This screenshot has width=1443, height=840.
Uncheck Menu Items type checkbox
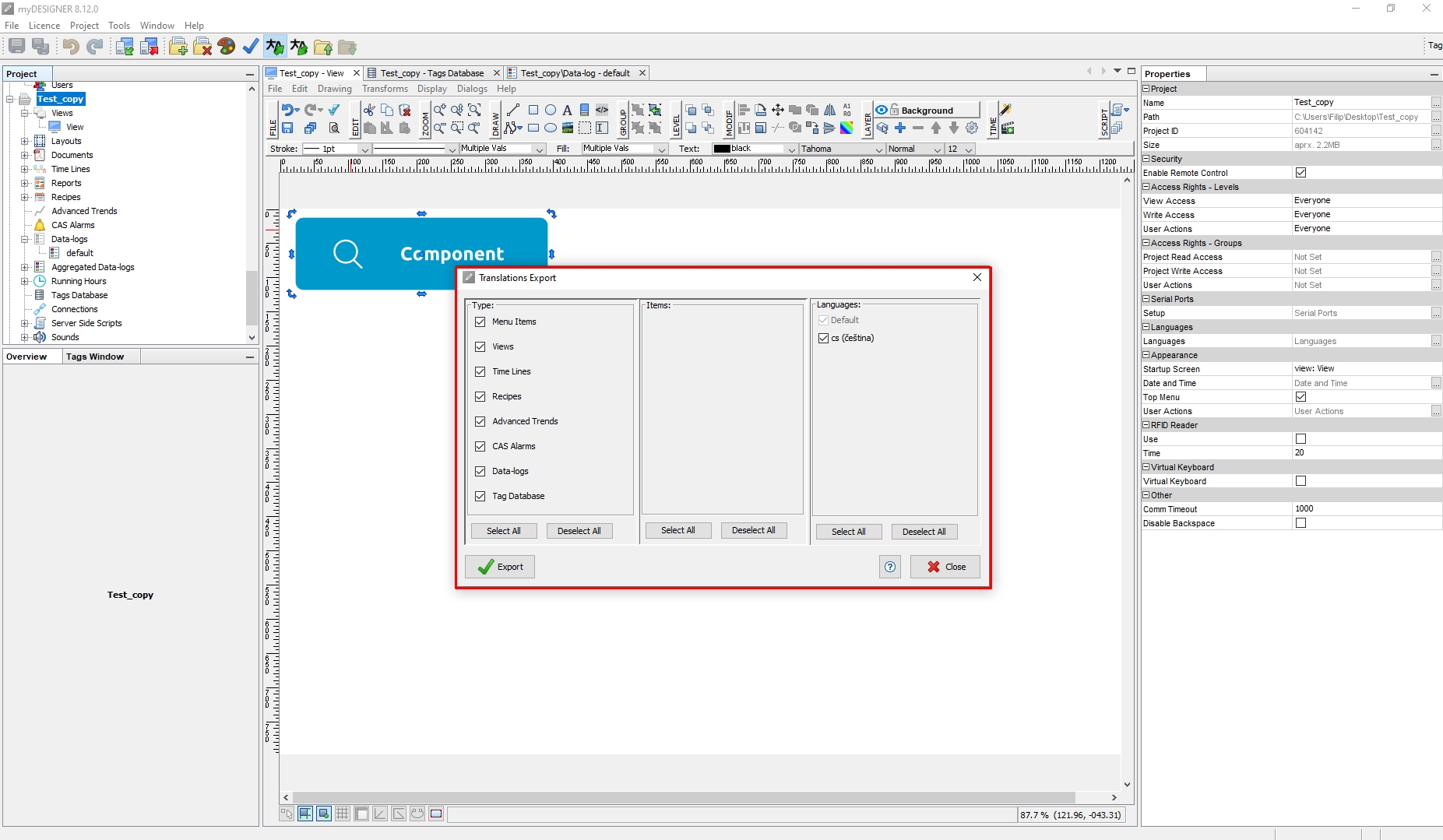tap(480, 322)
